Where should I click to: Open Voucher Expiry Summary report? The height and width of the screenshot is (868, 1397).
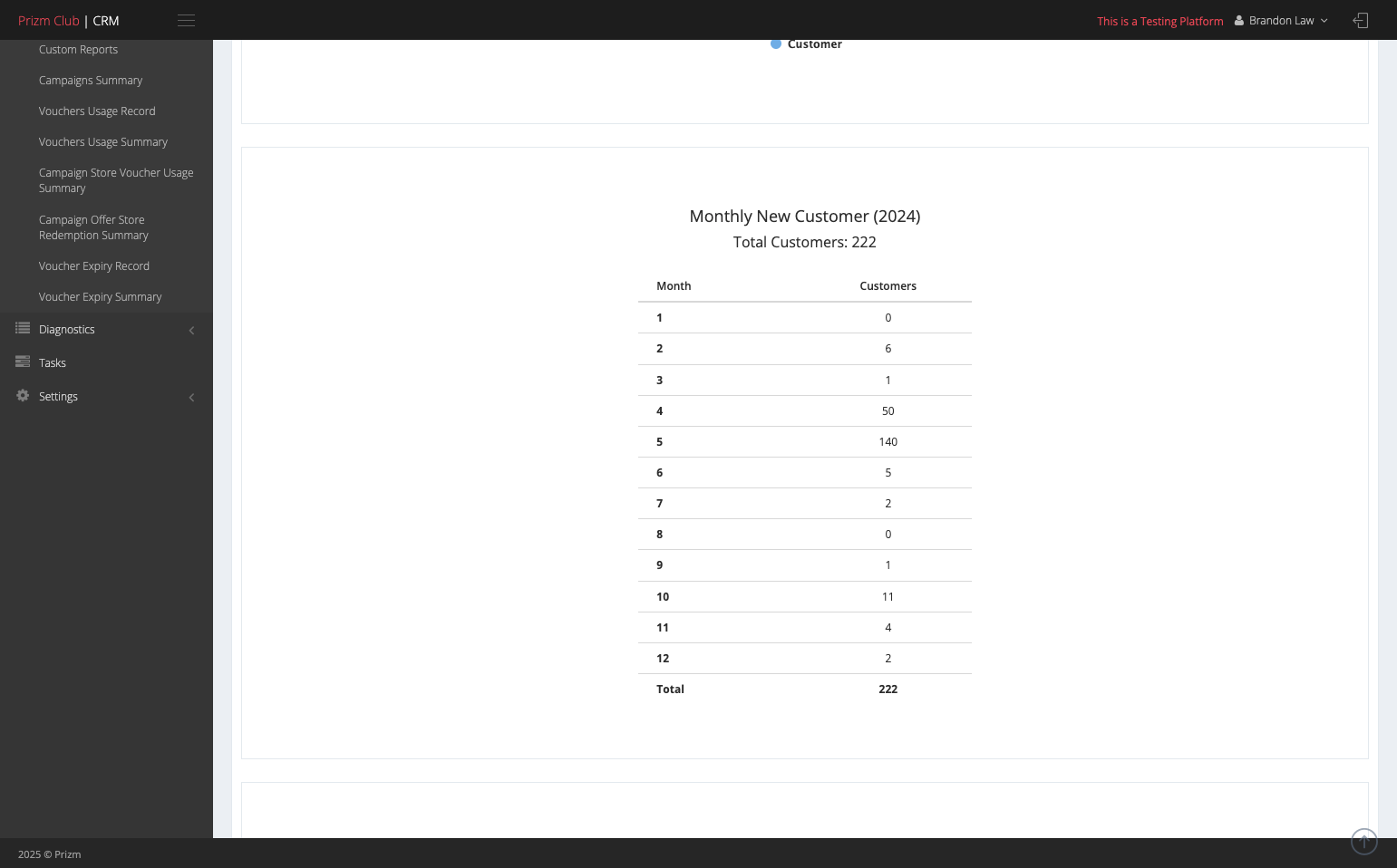click(x=101, y=297)
